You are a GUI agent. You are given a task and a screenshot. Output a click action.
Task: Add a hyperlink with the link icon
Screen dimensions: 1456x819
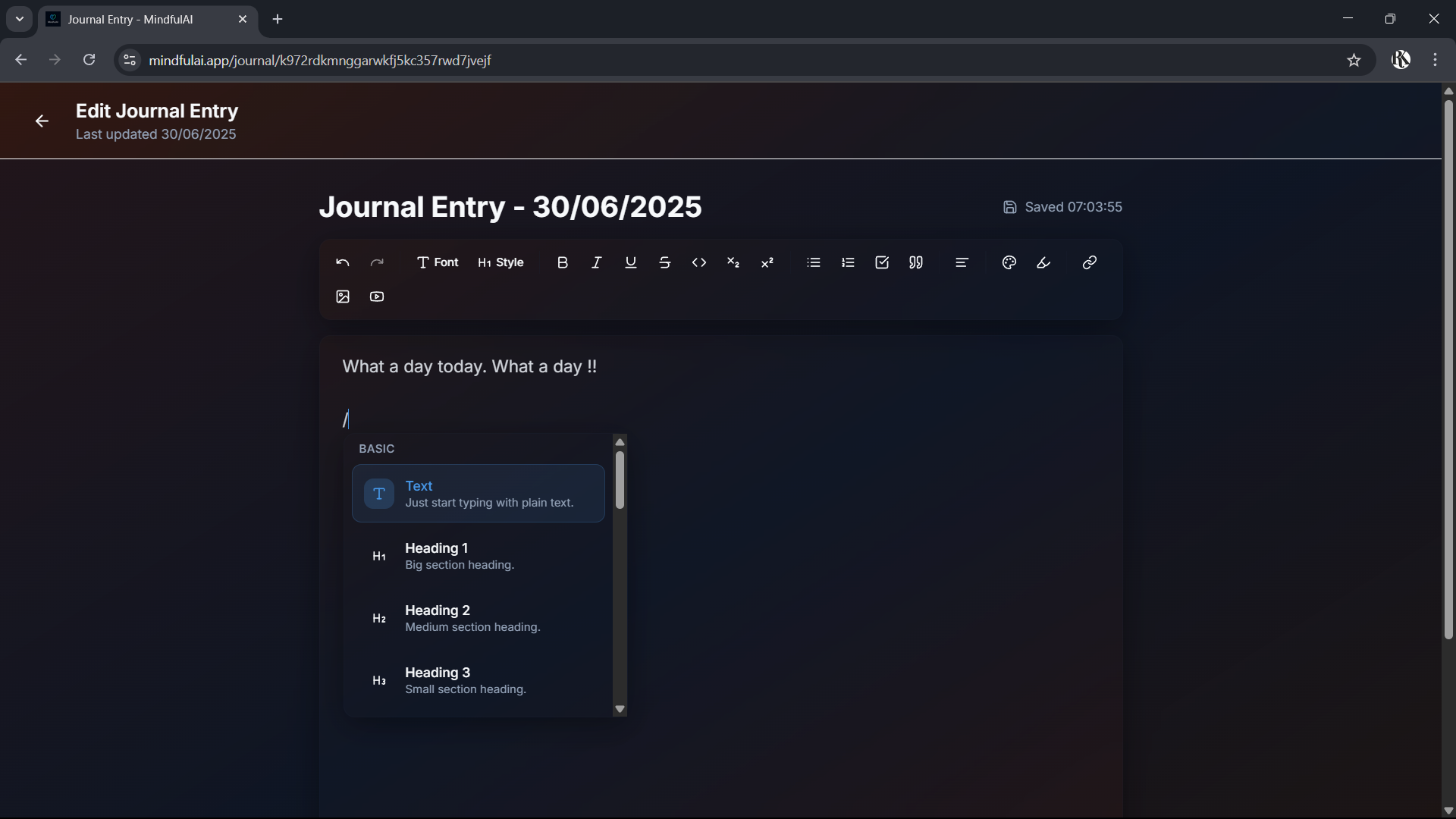click(1089, 262)
